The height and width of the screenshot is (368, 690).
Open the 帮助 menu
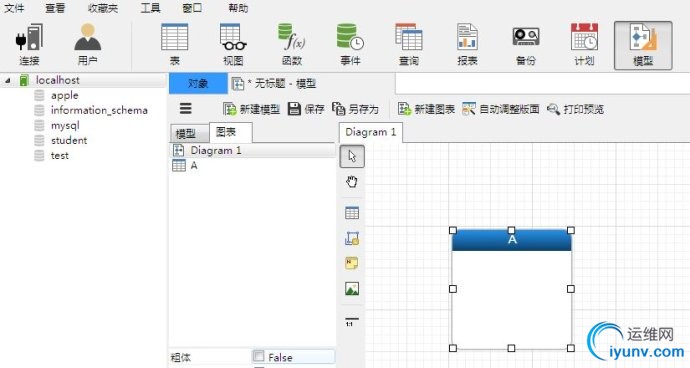pos(238,8)
